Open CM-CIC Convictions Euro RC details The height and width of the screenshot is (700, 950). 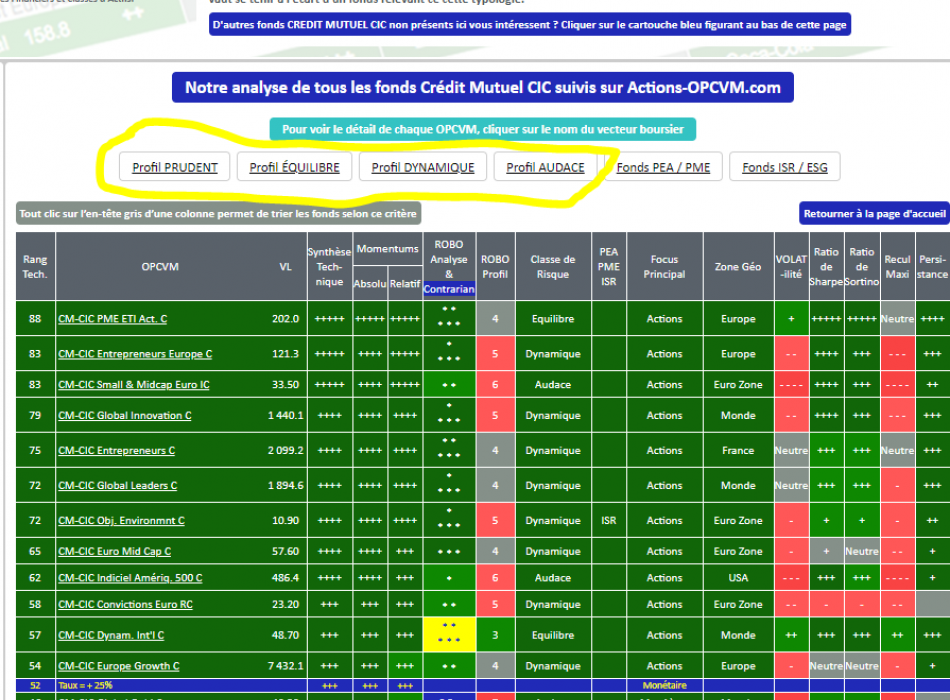pyautogui.click(x=125, y=605)
